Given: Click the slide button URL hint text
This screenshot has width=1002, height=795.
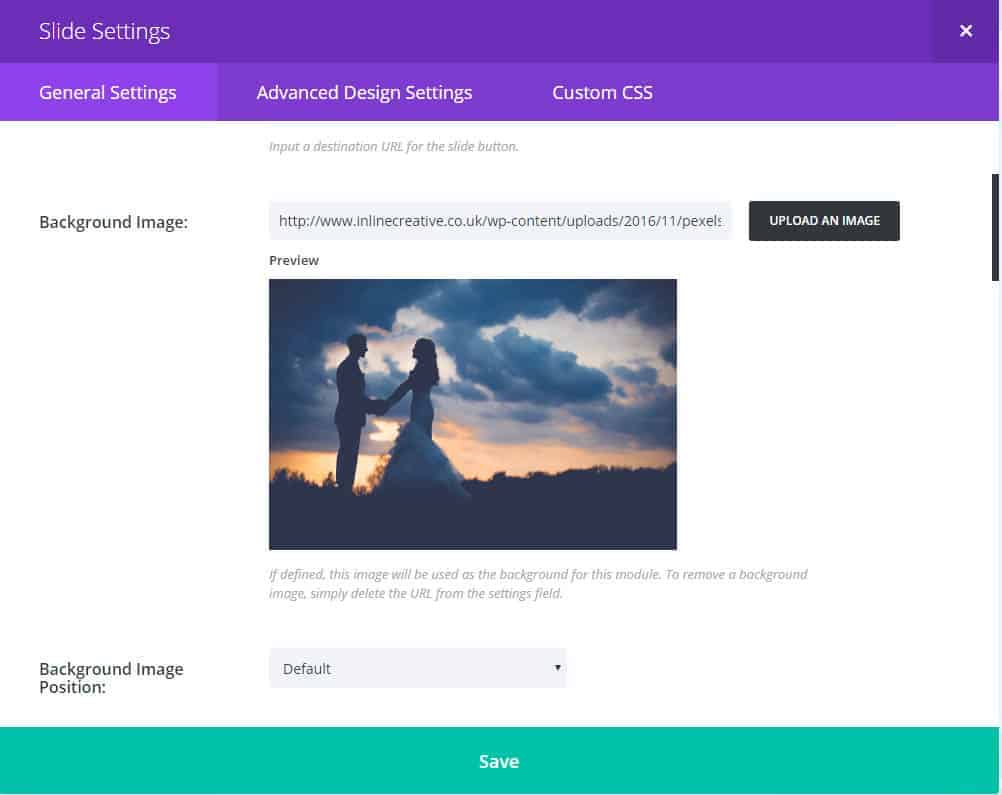Looking at the screenshot, I should pos(394,146).
